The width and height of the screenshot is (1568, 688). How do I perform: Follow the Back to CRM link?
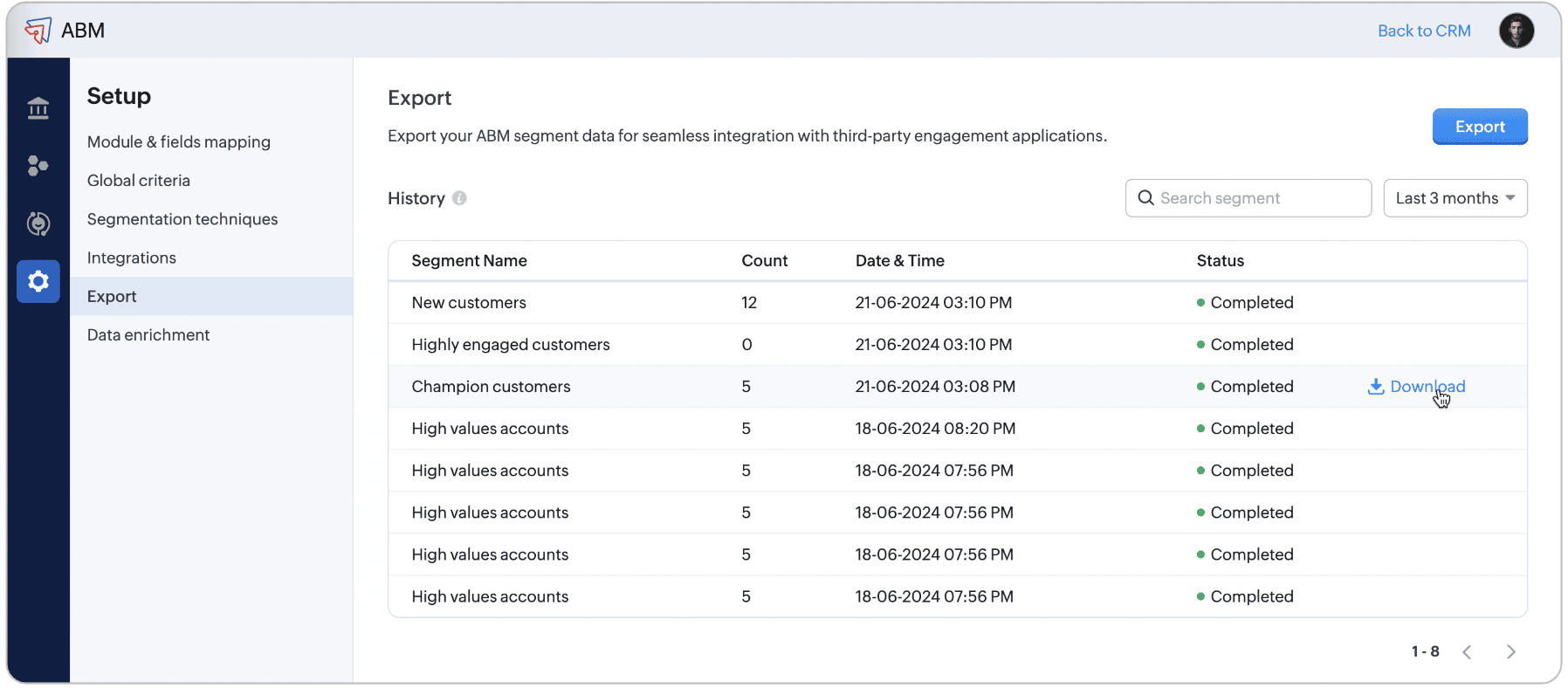(1423, 31)
